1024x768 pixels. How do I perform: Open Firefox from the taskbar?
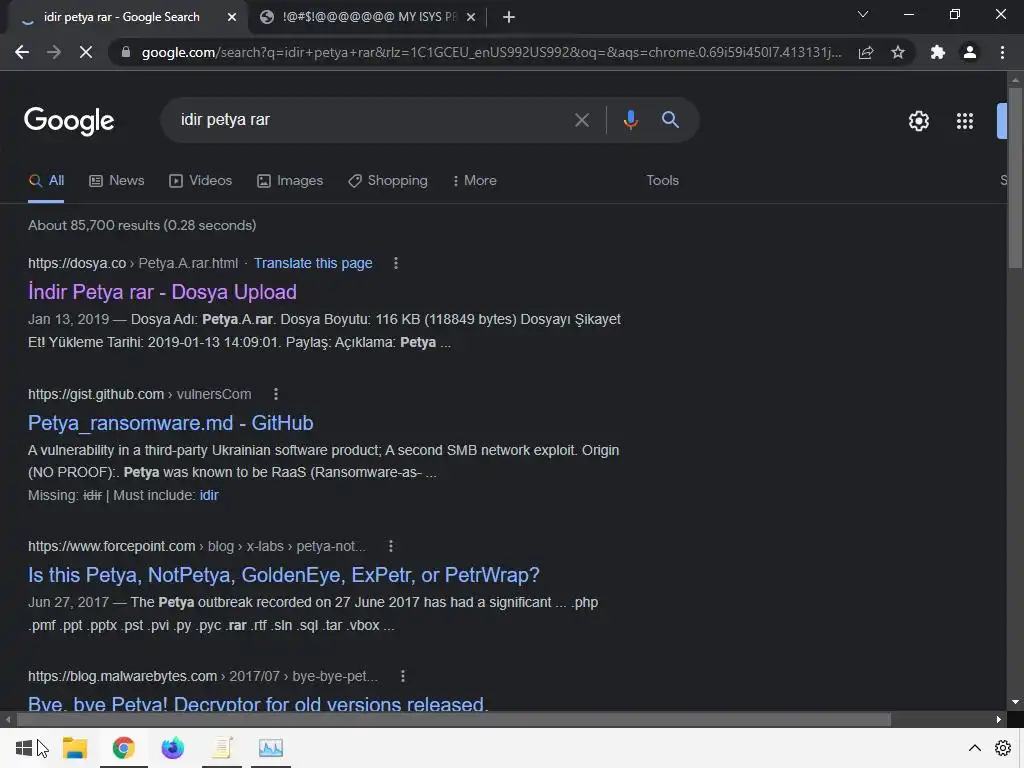point(172,748)
